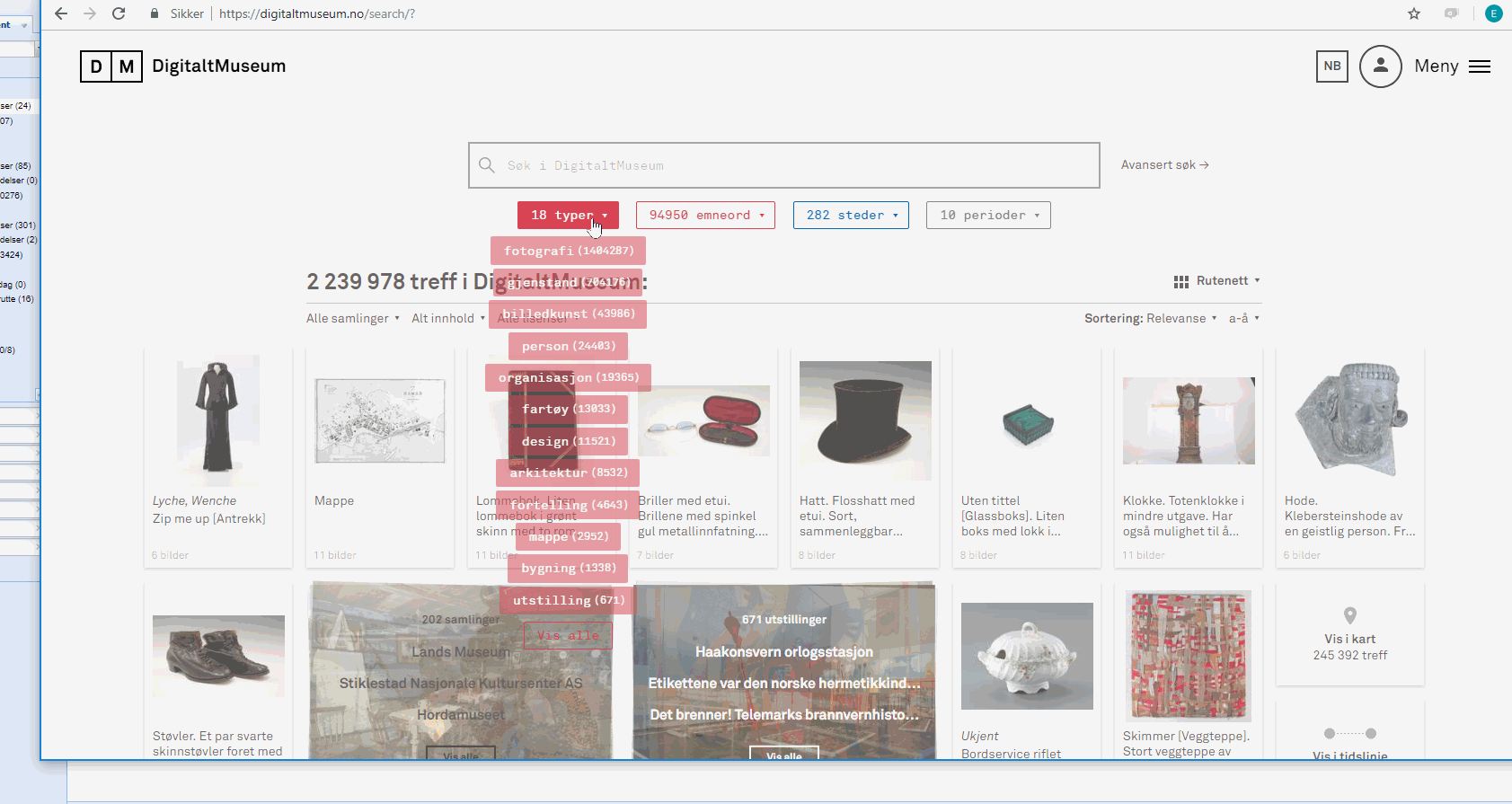Viewport: 1512px width, 804px height.
Task: Open the top hat Flosshatt thumbnail
Action: [x=865, y=420]
